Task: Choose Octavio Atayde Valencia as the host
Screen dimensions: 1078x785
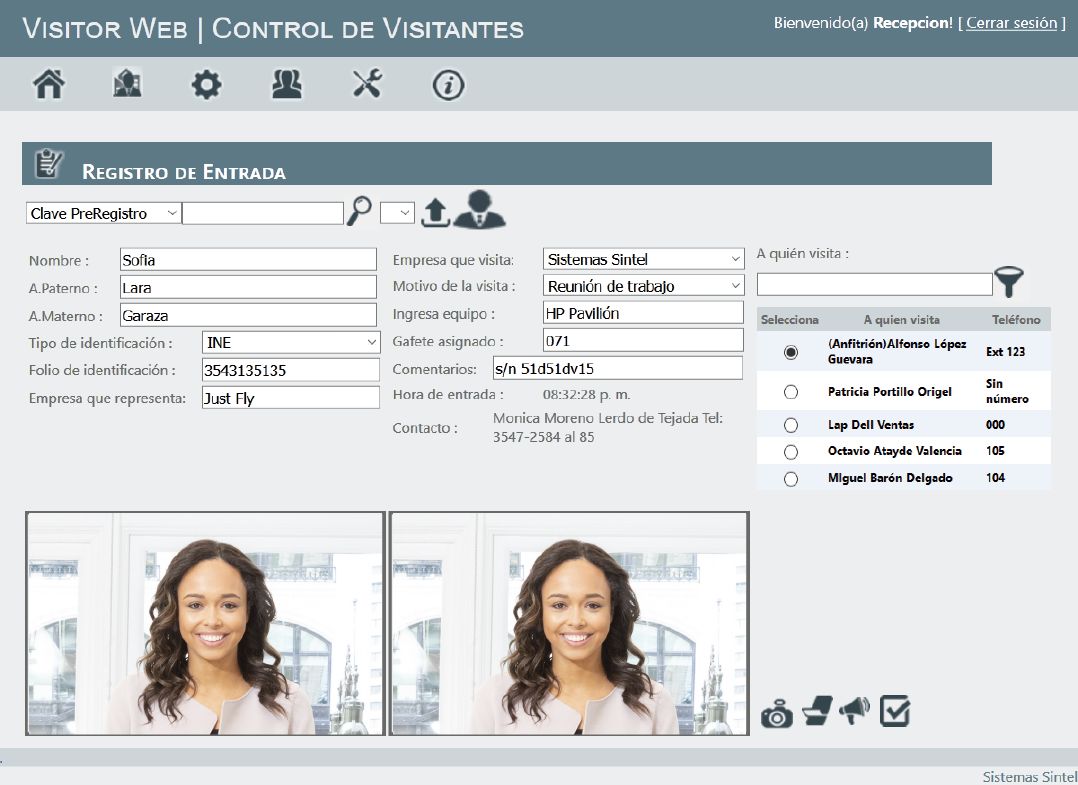Action: [791, 451]
